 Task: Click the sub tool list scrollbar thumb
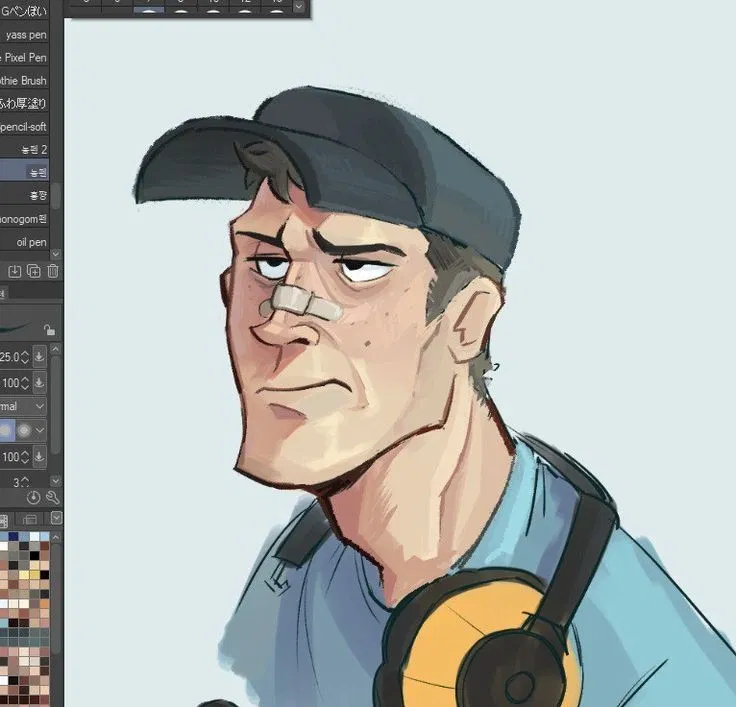[x=56, y=196]
